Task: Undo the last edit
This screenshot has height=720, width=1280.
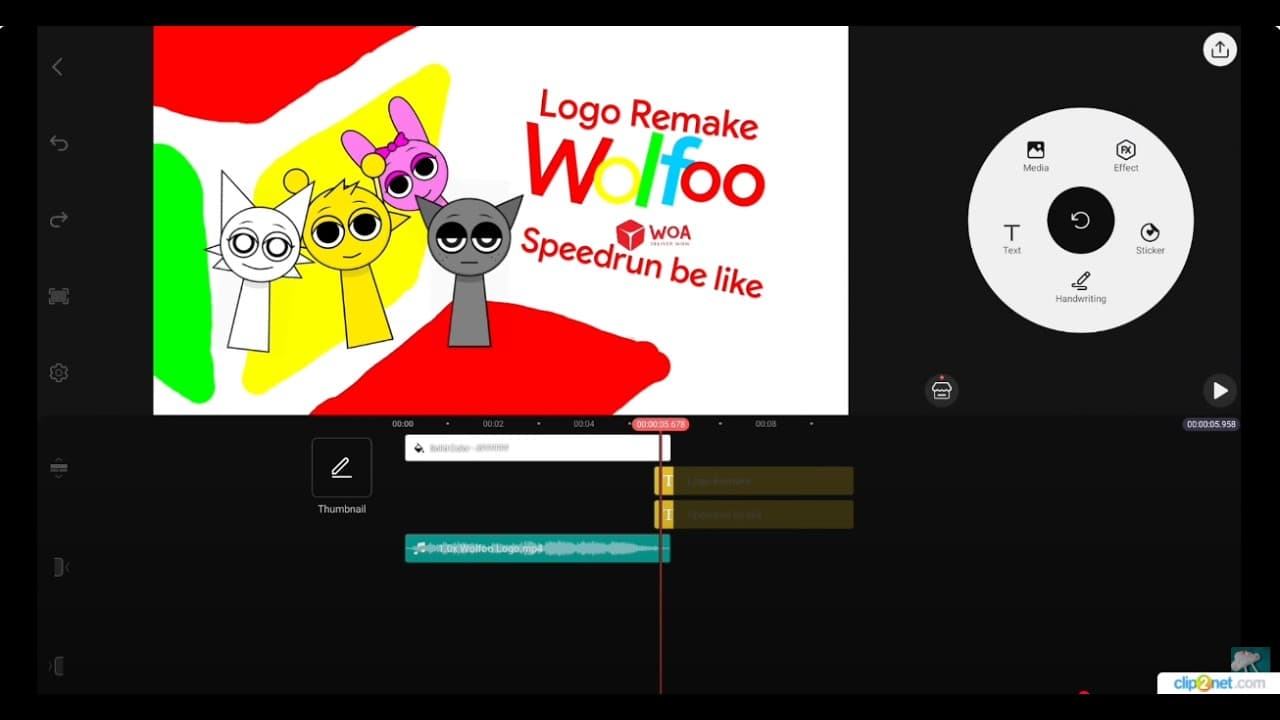Action: 59,143
